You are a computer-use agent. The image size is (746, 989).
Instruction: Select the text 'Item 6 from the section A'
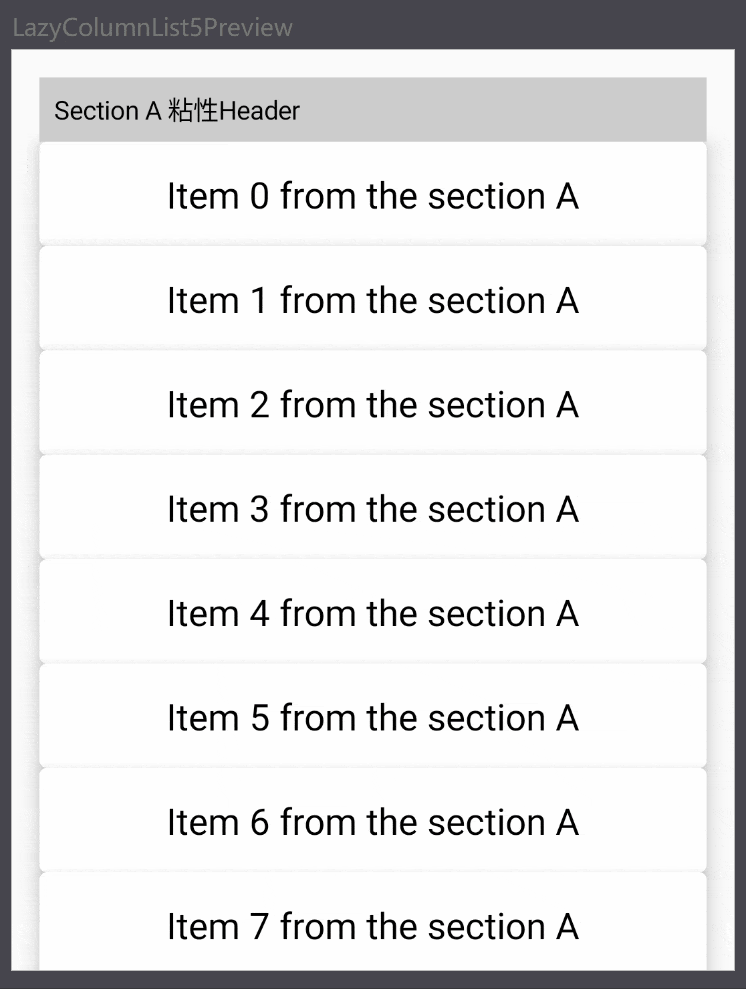372,822
